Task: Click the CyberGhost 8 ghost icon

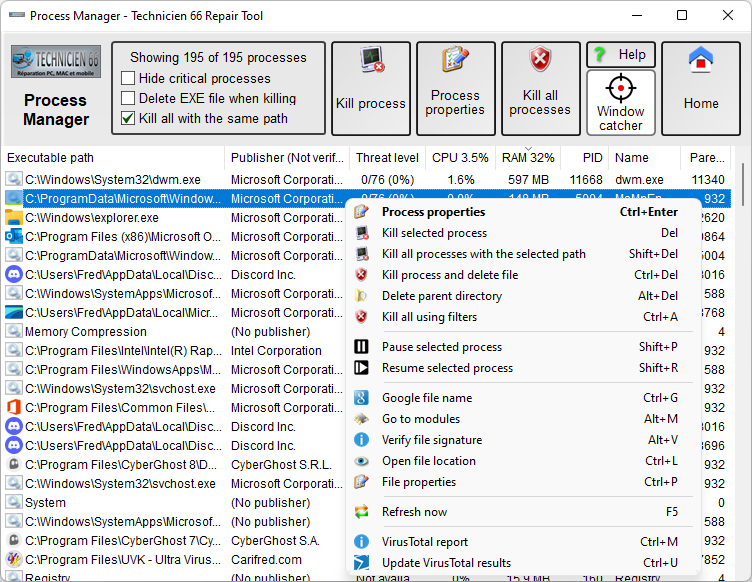Action: pos(13,465)
